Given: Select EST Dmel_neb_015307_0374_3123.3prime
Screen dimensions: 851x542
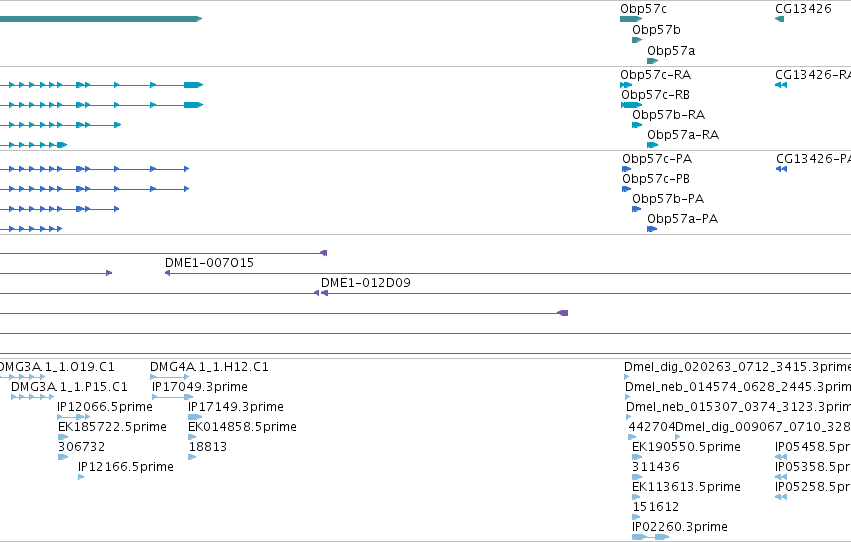Looking at the screenshot, I should (738, 407).
